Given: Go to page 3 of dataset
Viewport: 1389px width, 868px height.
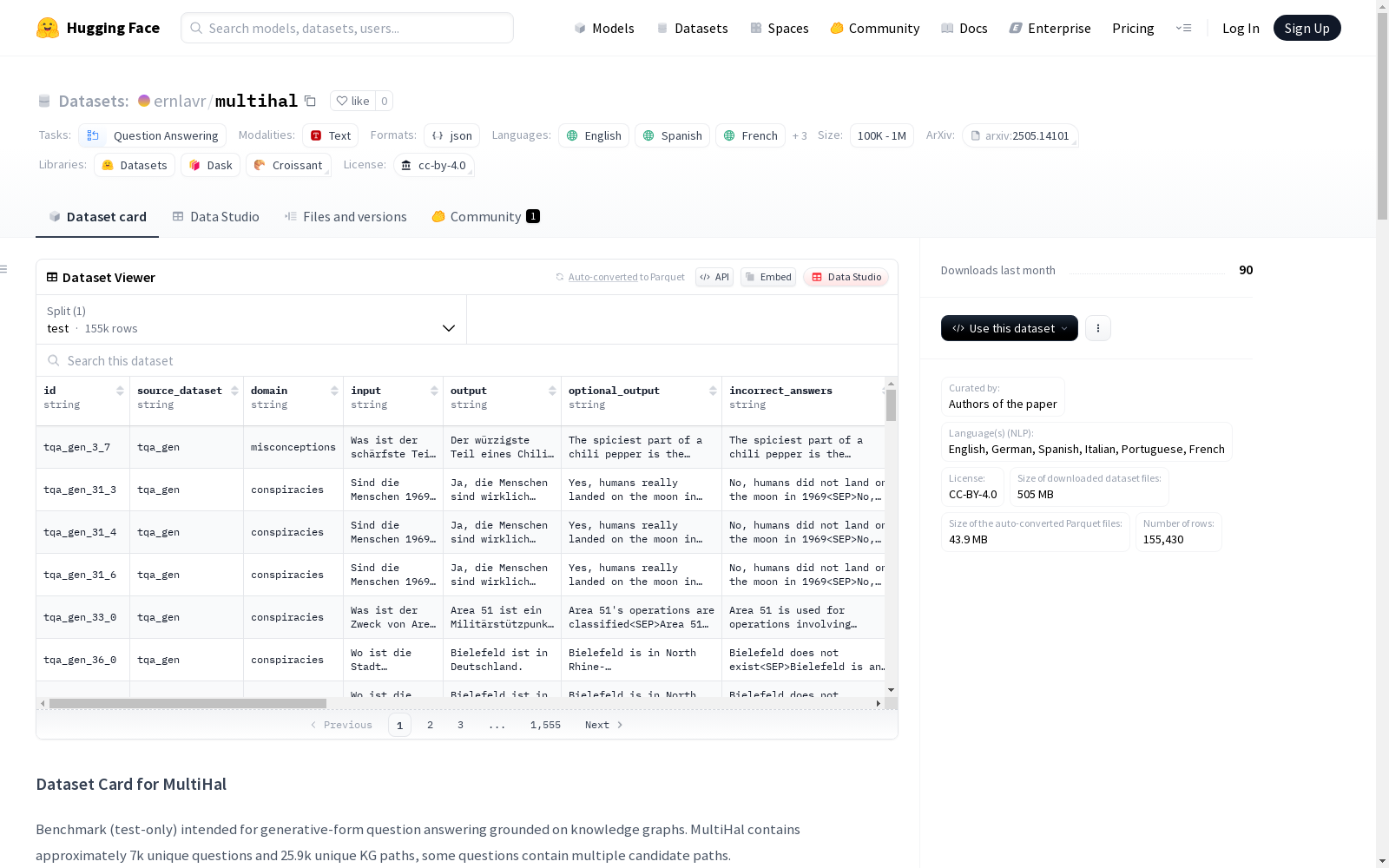Looking at the screenshot, I should point(460,725).
